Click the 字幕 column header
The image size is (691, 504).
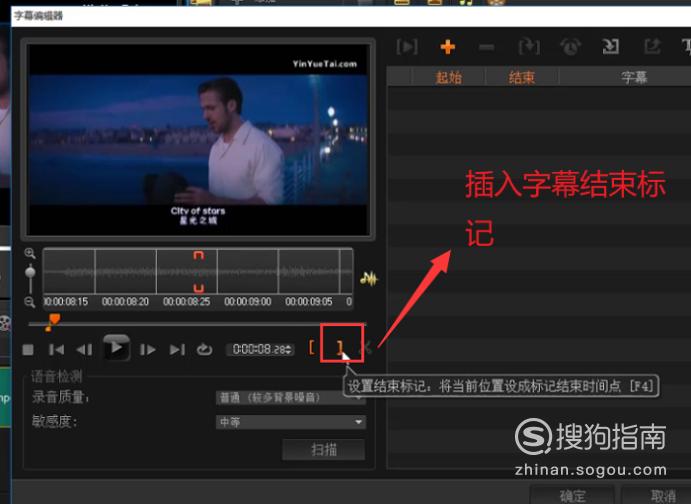click(x=634, y=78)
